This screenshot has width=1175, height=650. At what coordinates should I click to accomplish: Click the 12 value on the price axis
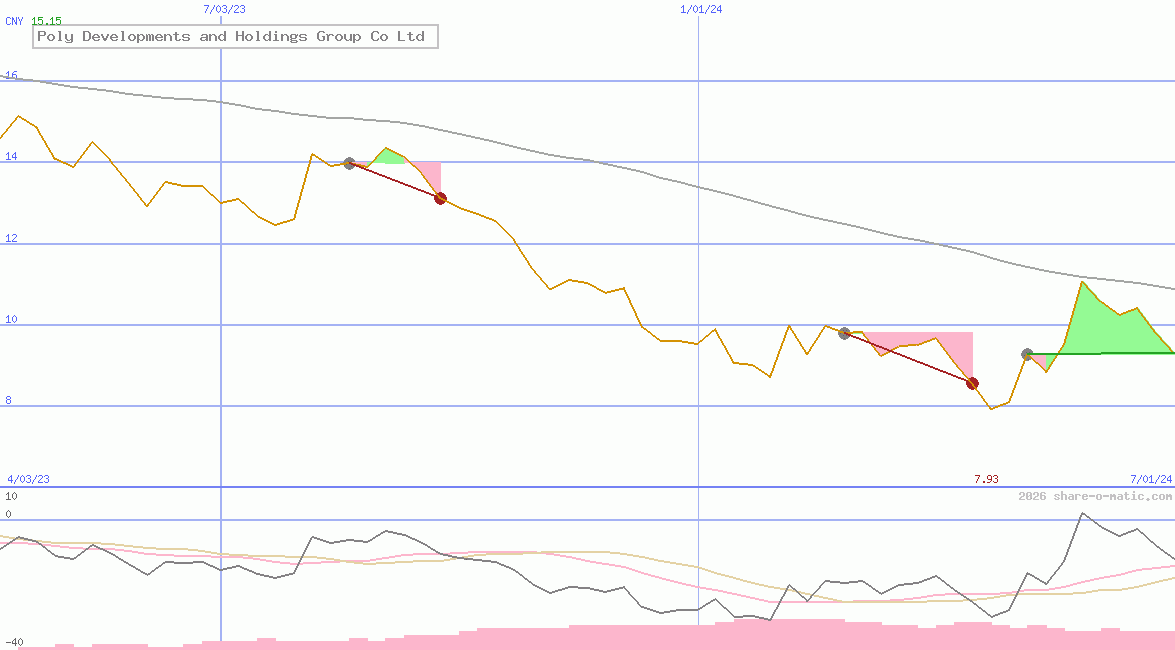pos(11,238)
